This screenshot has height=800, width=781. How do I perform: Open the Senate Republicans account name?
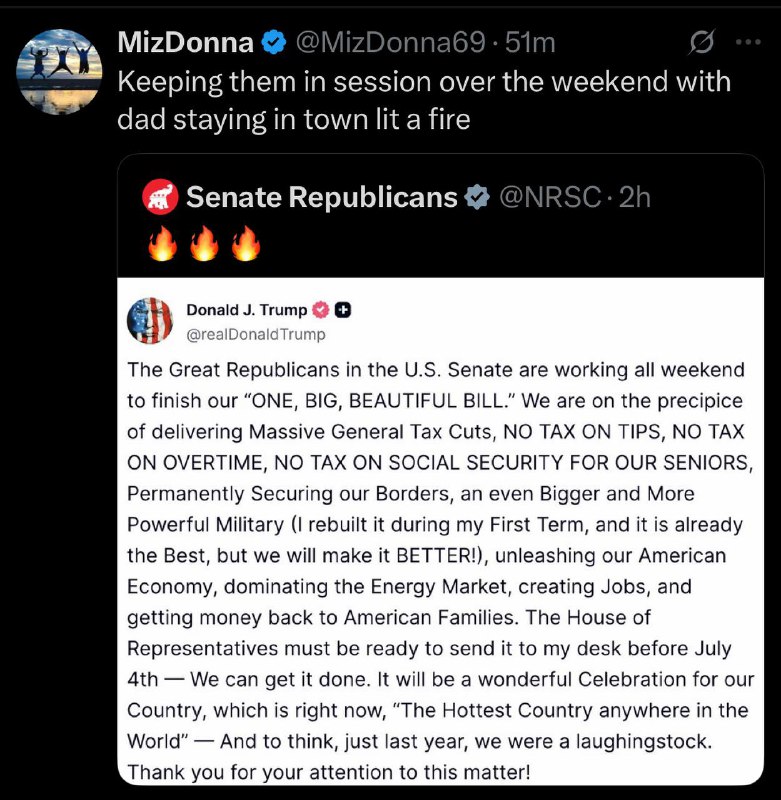(x=321, y=197)
